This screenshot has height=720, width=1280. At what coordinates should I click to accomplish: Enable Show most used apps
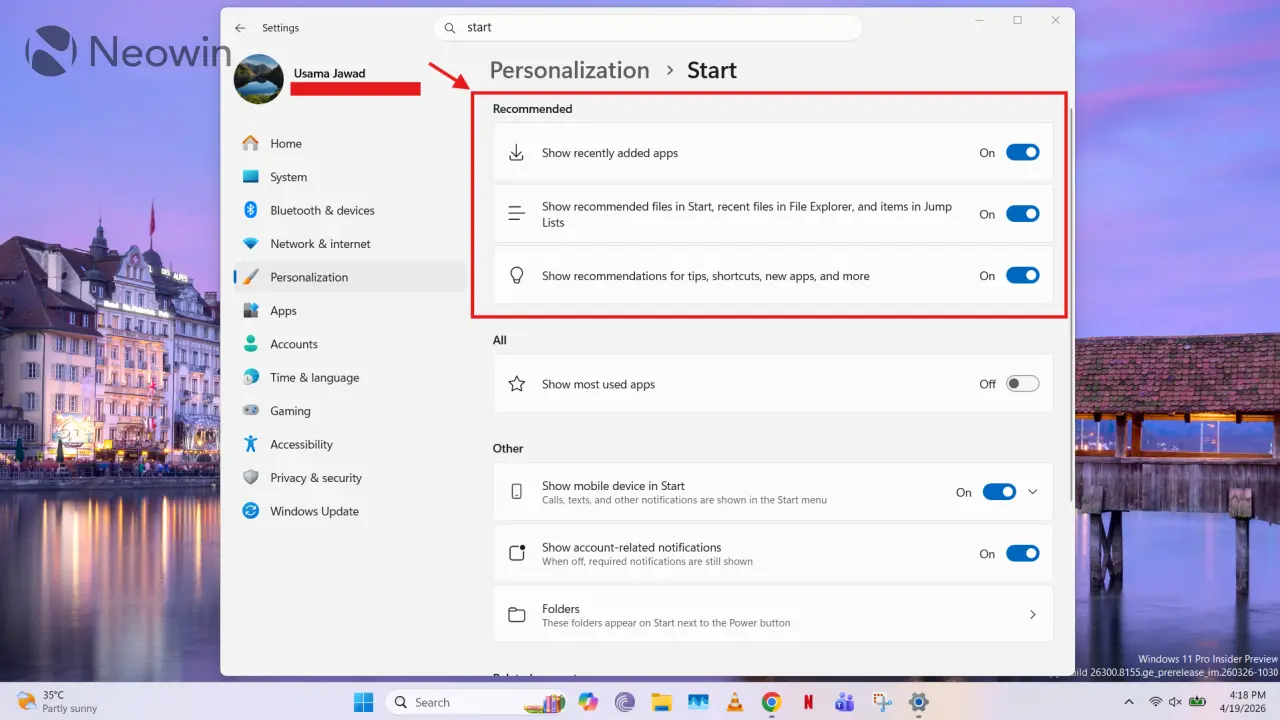coord(1022,383)
